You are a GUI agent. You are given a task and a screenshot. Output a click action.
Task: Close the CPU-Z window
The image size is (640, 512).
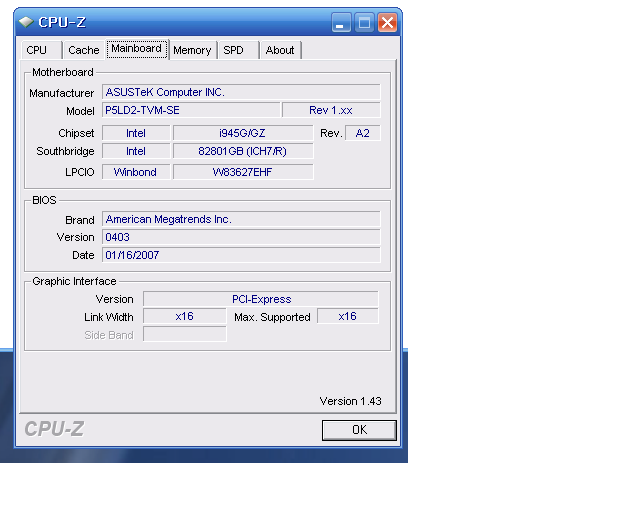pyautogui.click(x=387, y=22)
